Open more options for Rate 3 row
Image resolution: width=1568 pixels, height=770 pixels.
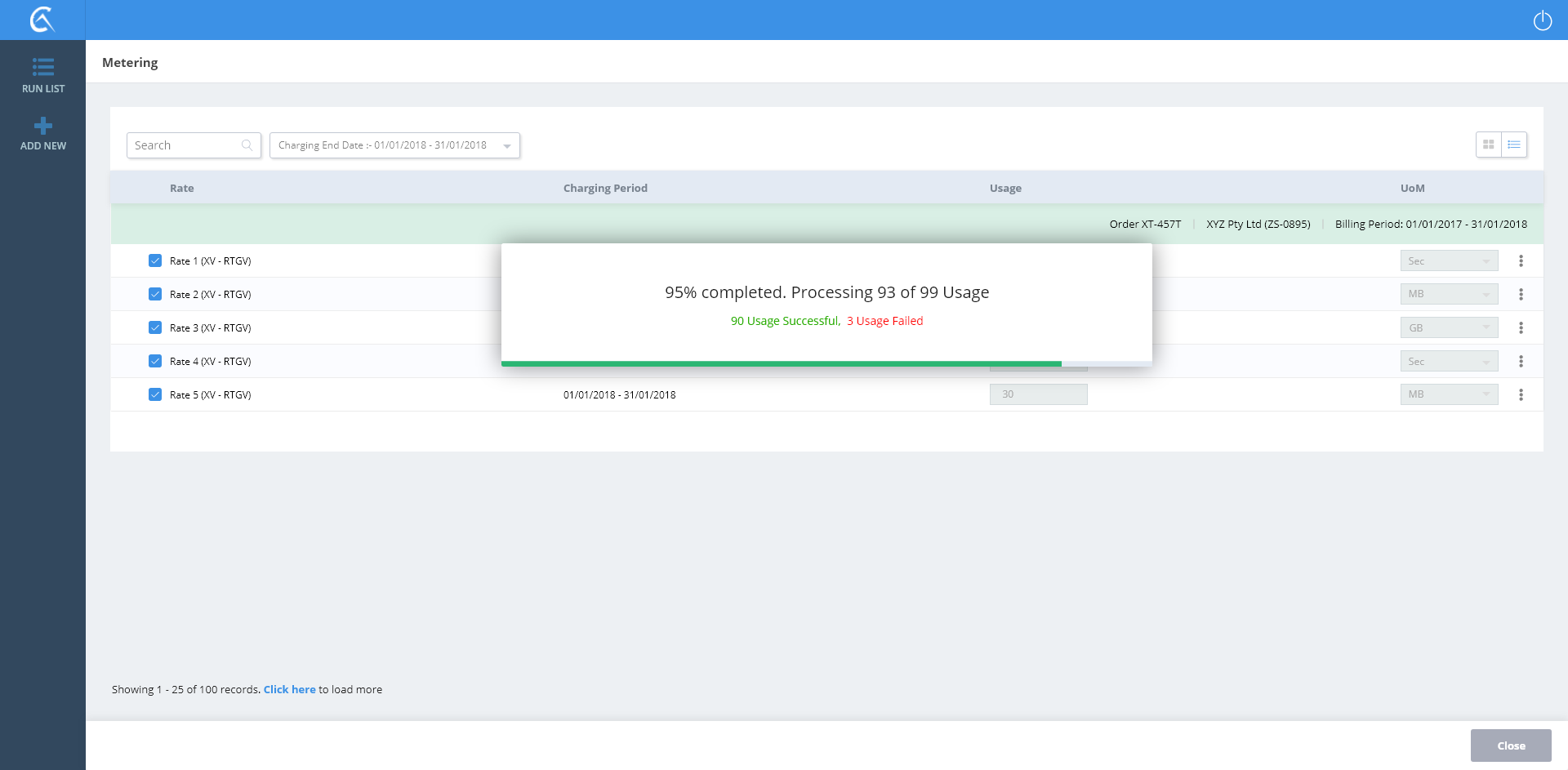(x=1521, y=328)
